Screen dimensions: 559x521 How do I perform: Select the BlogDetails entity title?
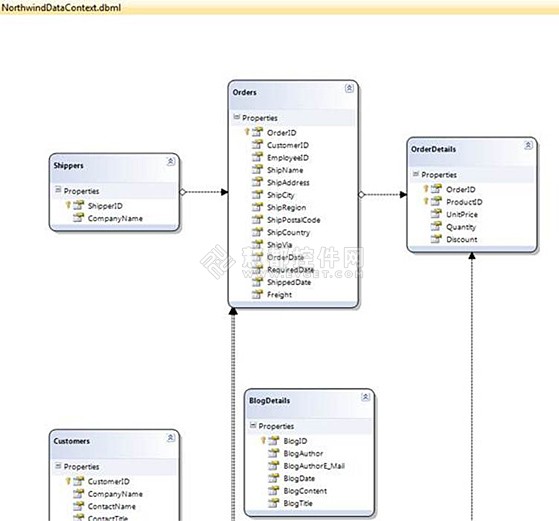tap(270, 401)
